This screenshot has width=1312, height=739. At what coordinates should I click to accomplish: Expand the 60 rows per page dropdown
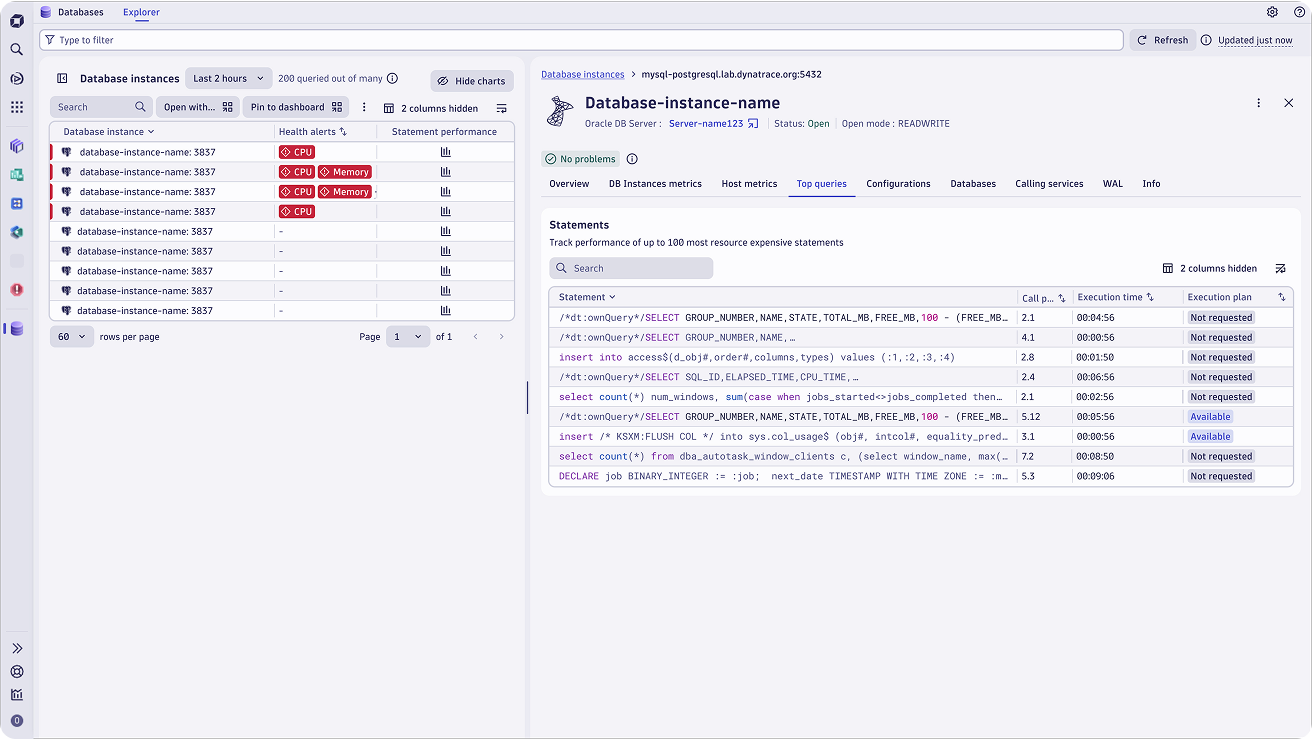(x=72, y=337)
